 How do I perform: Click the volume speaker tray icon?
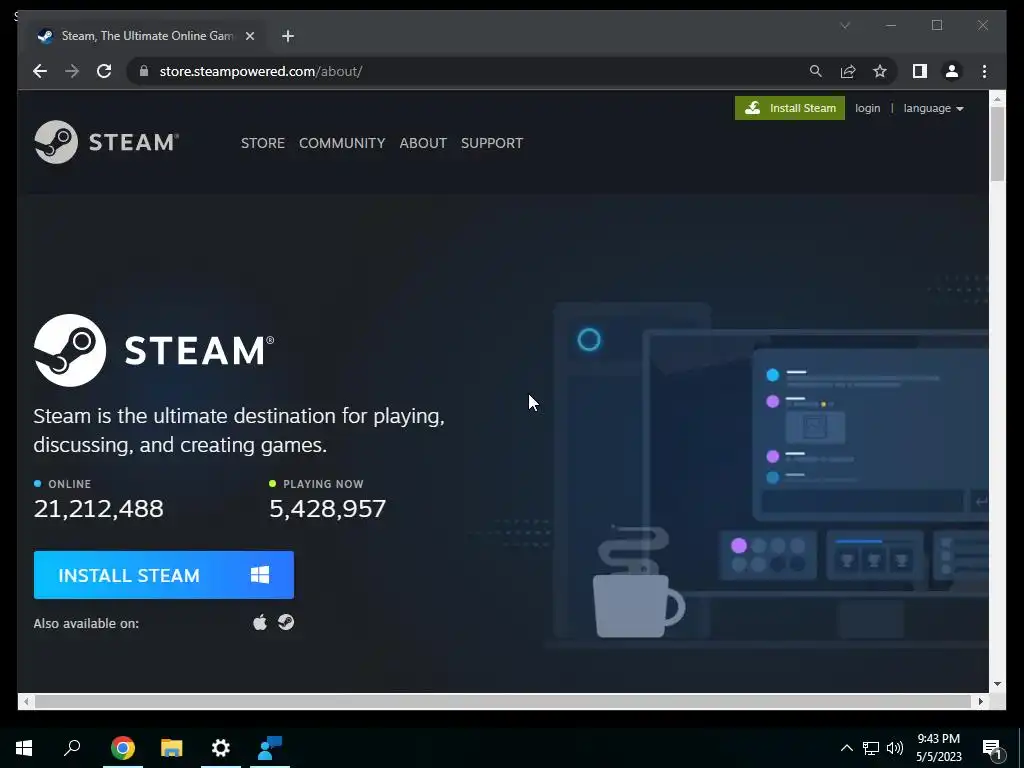(x=895, y=748)
